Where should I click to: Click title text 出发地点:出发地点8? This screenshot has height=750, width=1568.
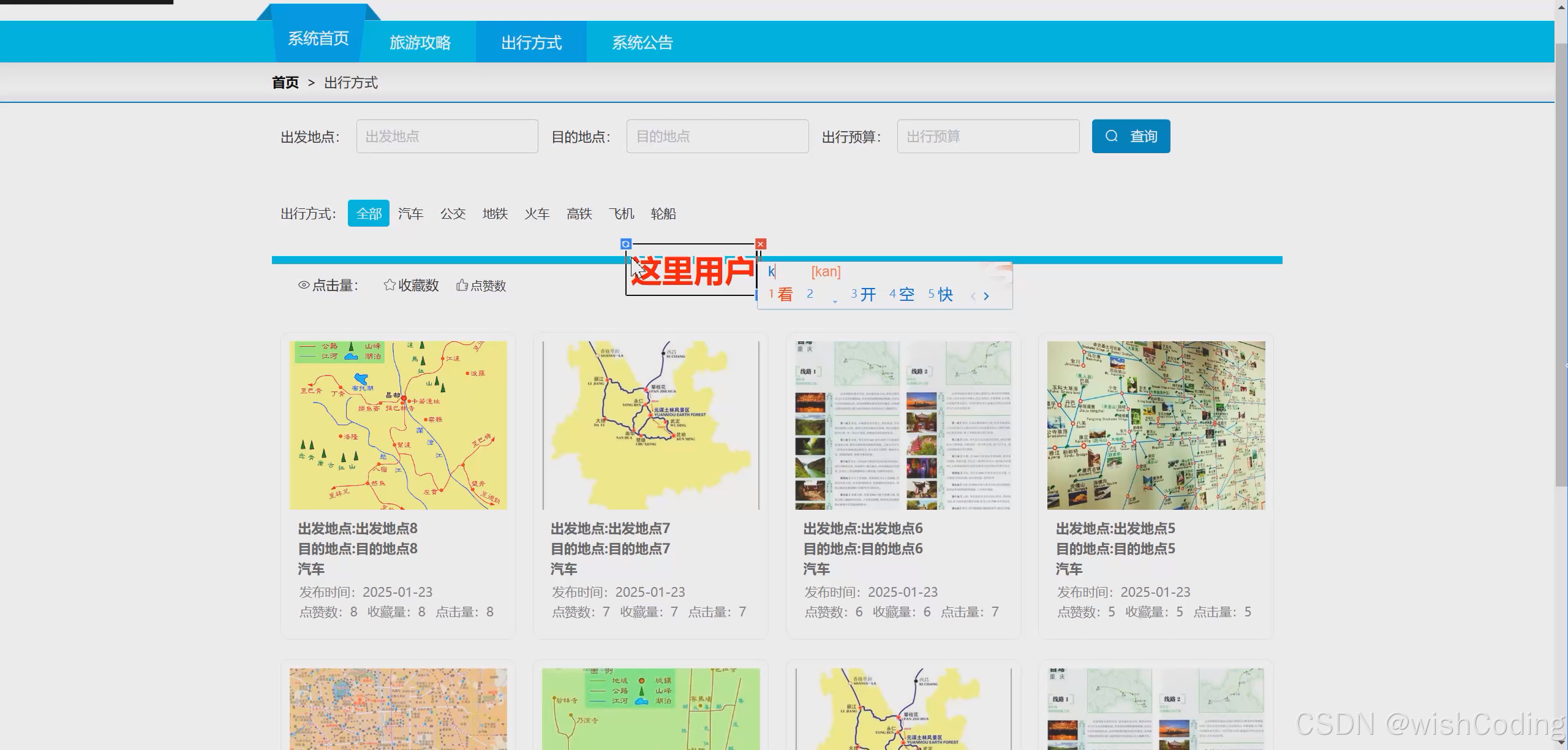point(358,528)
